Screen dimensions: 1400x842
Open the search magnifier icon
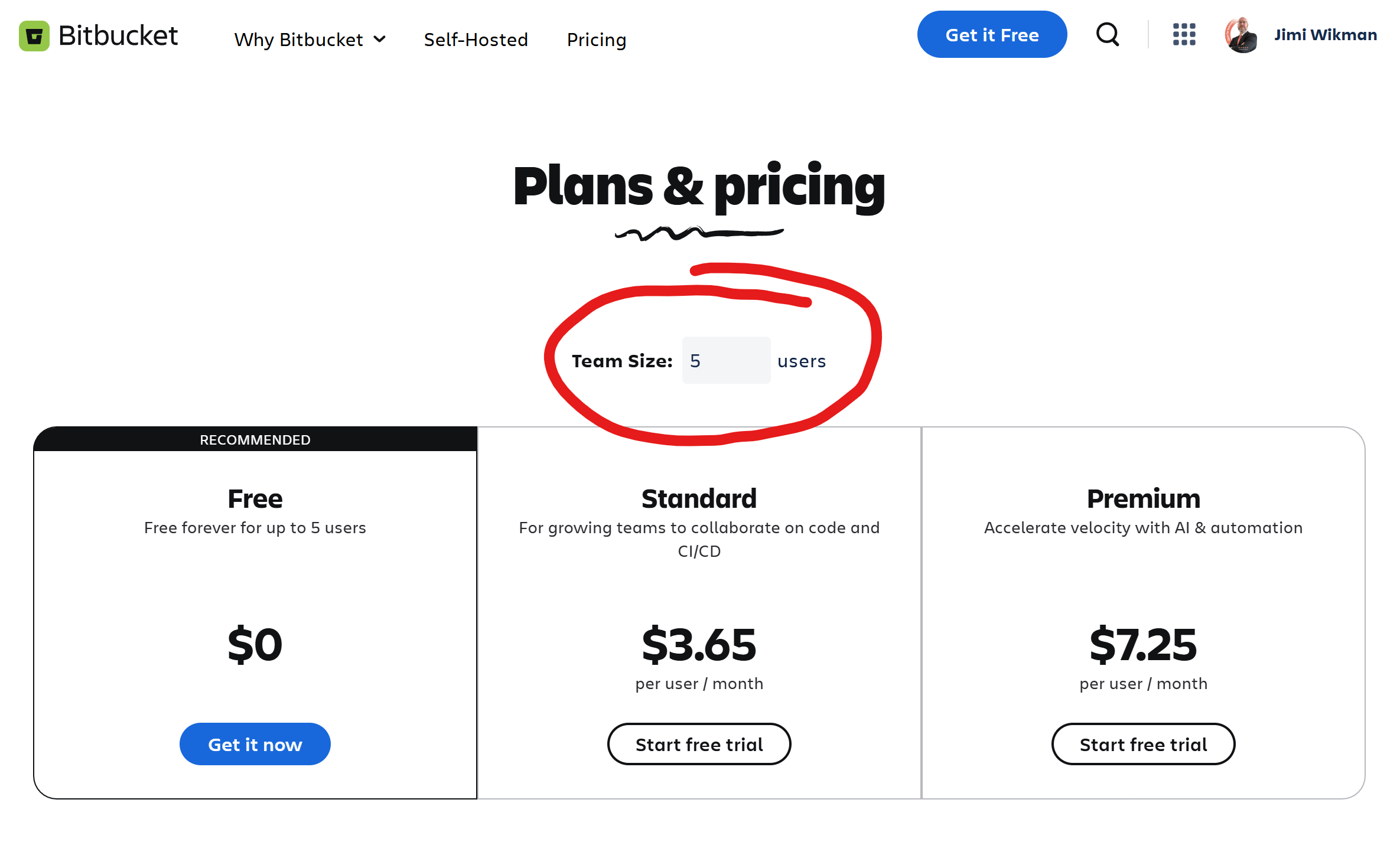[1107, 35]
